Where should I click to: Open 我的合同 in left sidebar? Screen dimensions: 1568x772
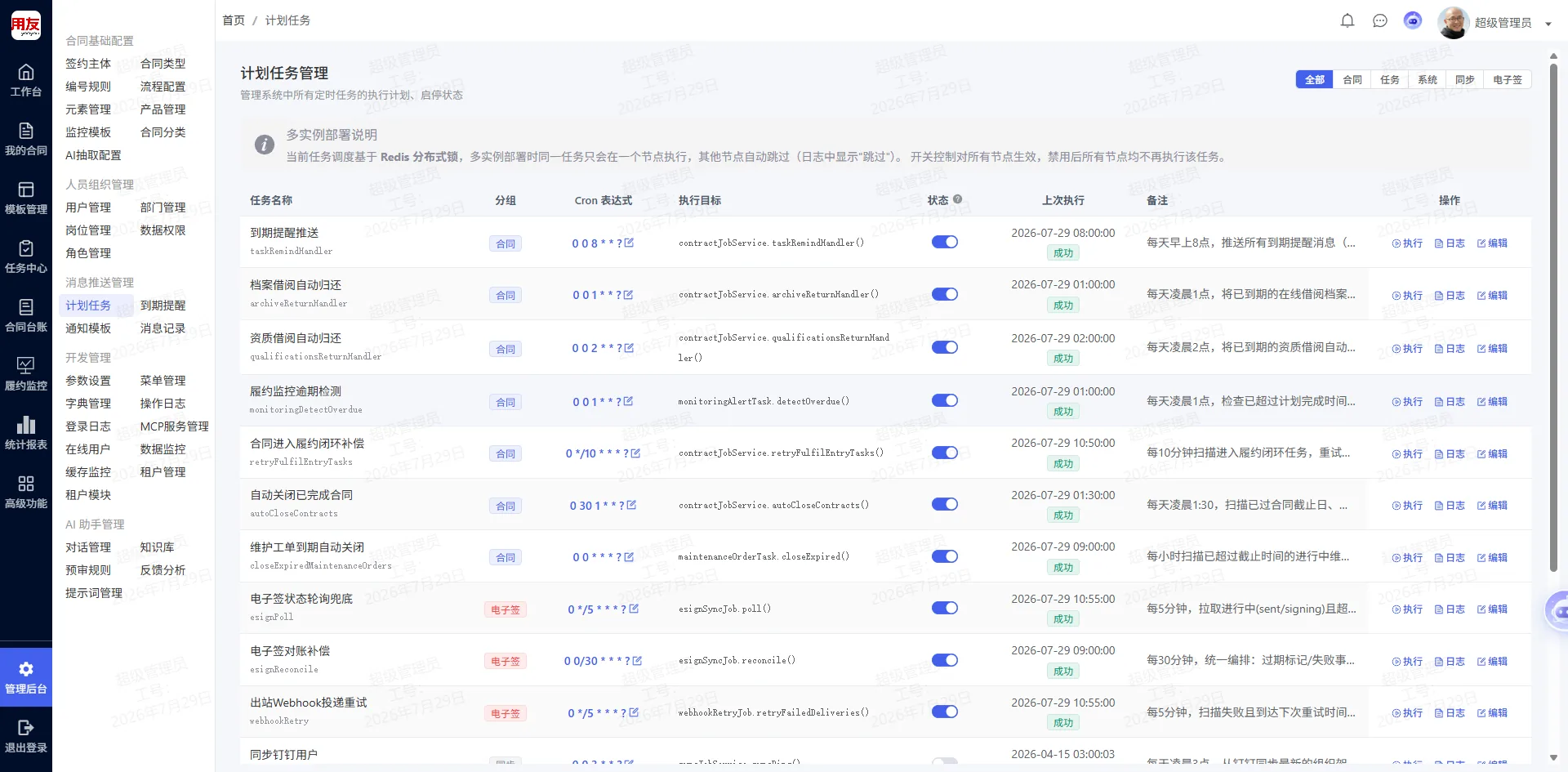click(26, 139)
